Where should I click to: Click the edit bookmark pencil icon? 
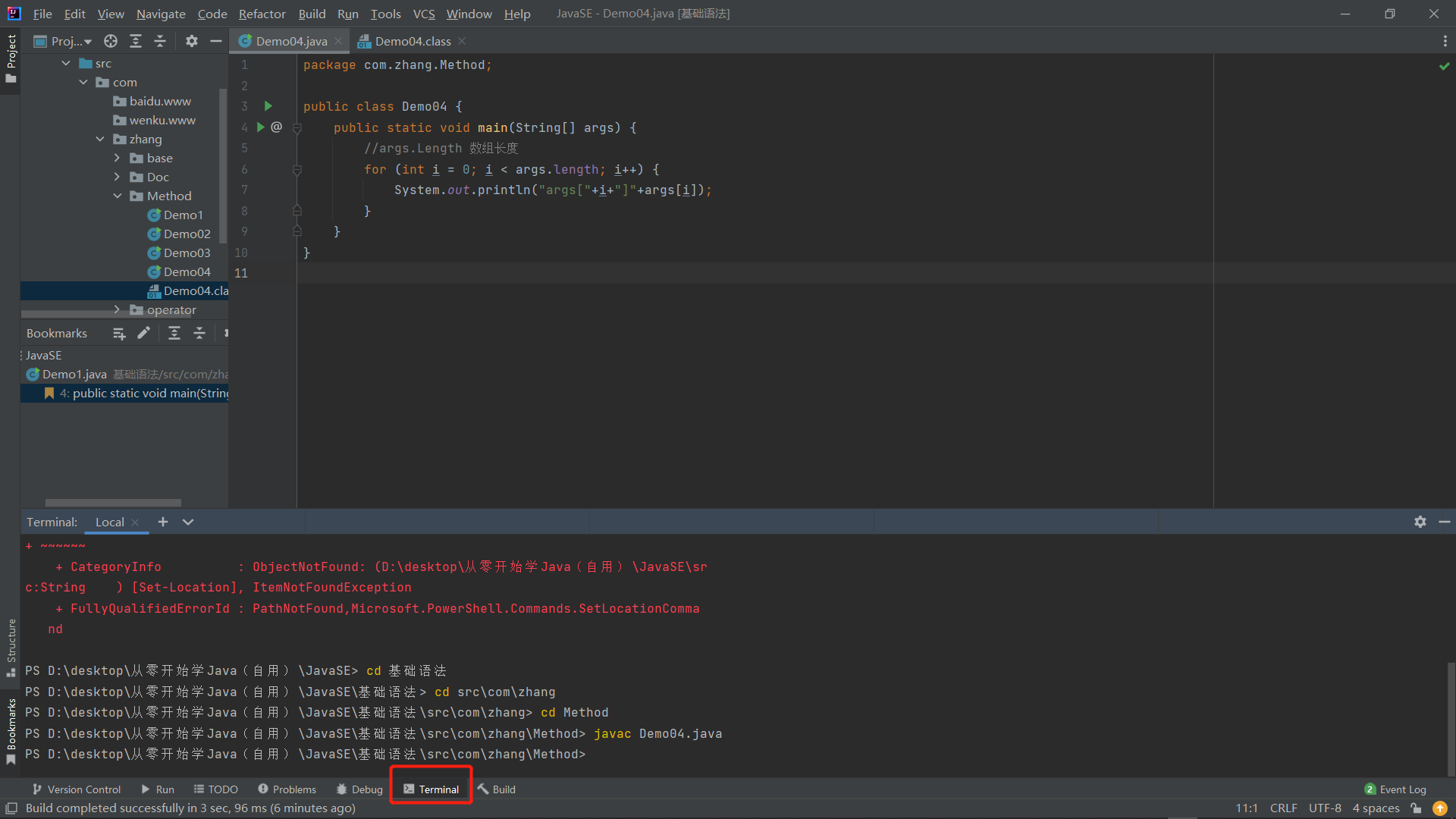[143, 333]
